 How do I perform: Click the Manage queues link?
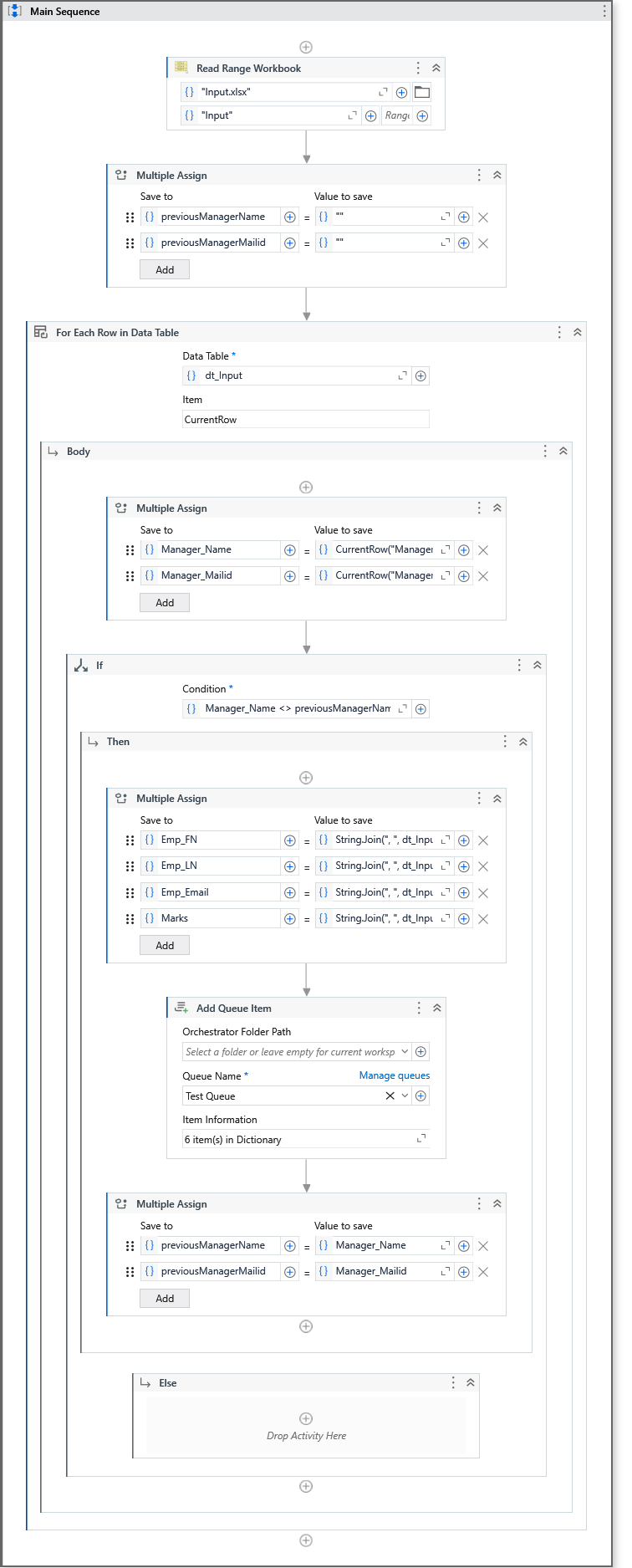tap(395, 1076)
